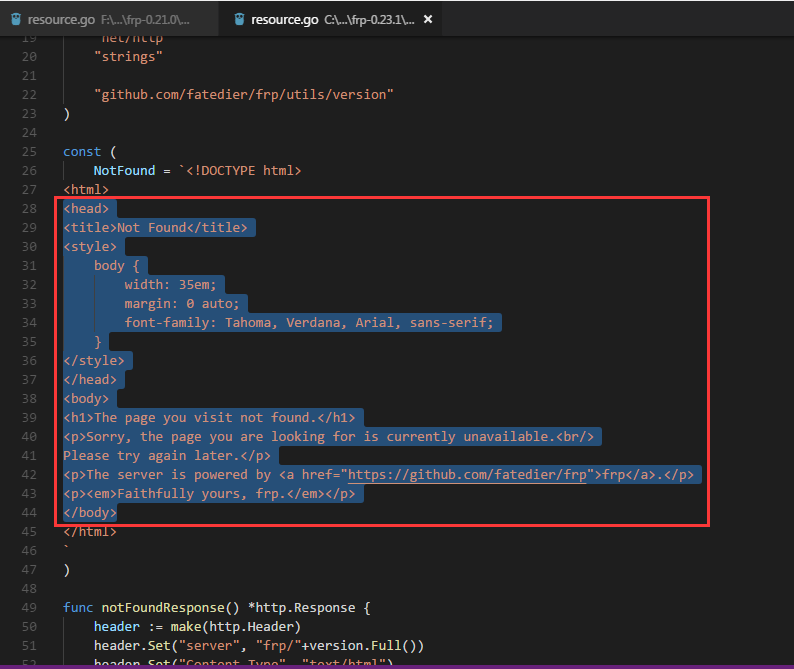The image size is (794, 669).
Task: Open the github.com/fatedier/frp URL in line 42
Action: coord(469,475)
